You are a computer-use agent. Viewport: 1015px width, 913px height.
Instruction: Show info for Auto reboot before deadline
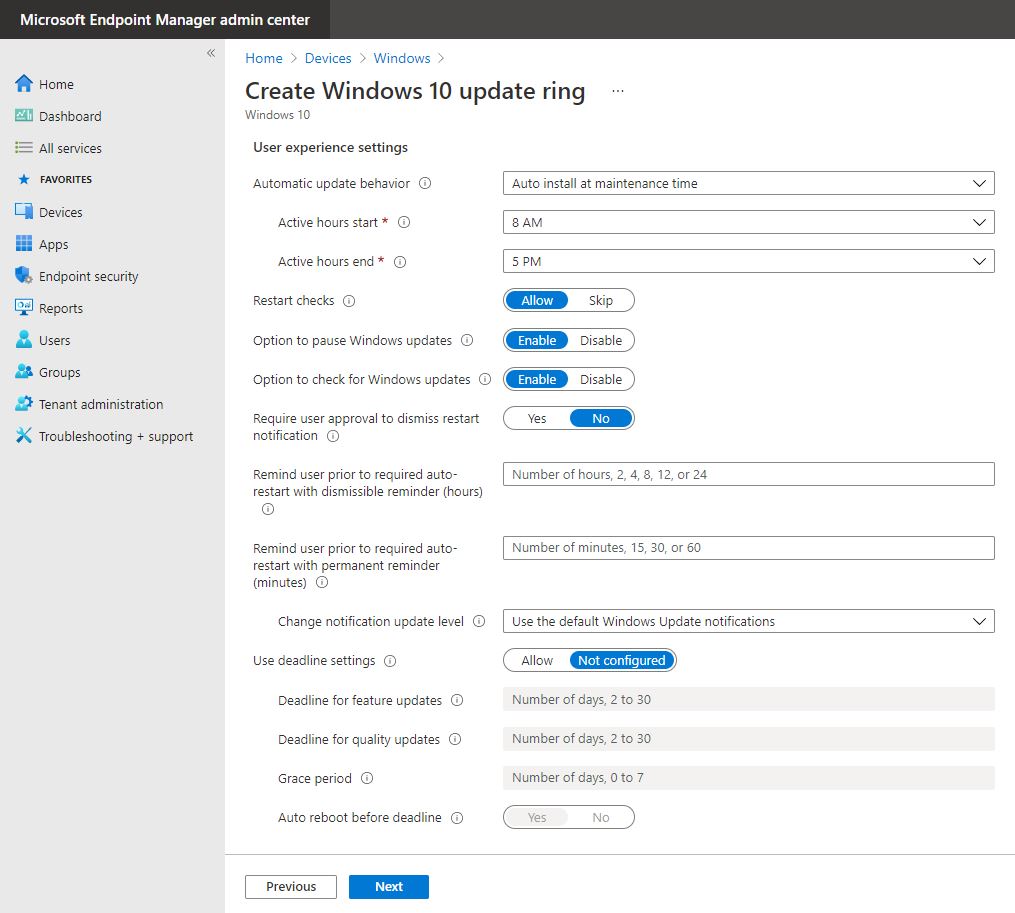point(457,817)
